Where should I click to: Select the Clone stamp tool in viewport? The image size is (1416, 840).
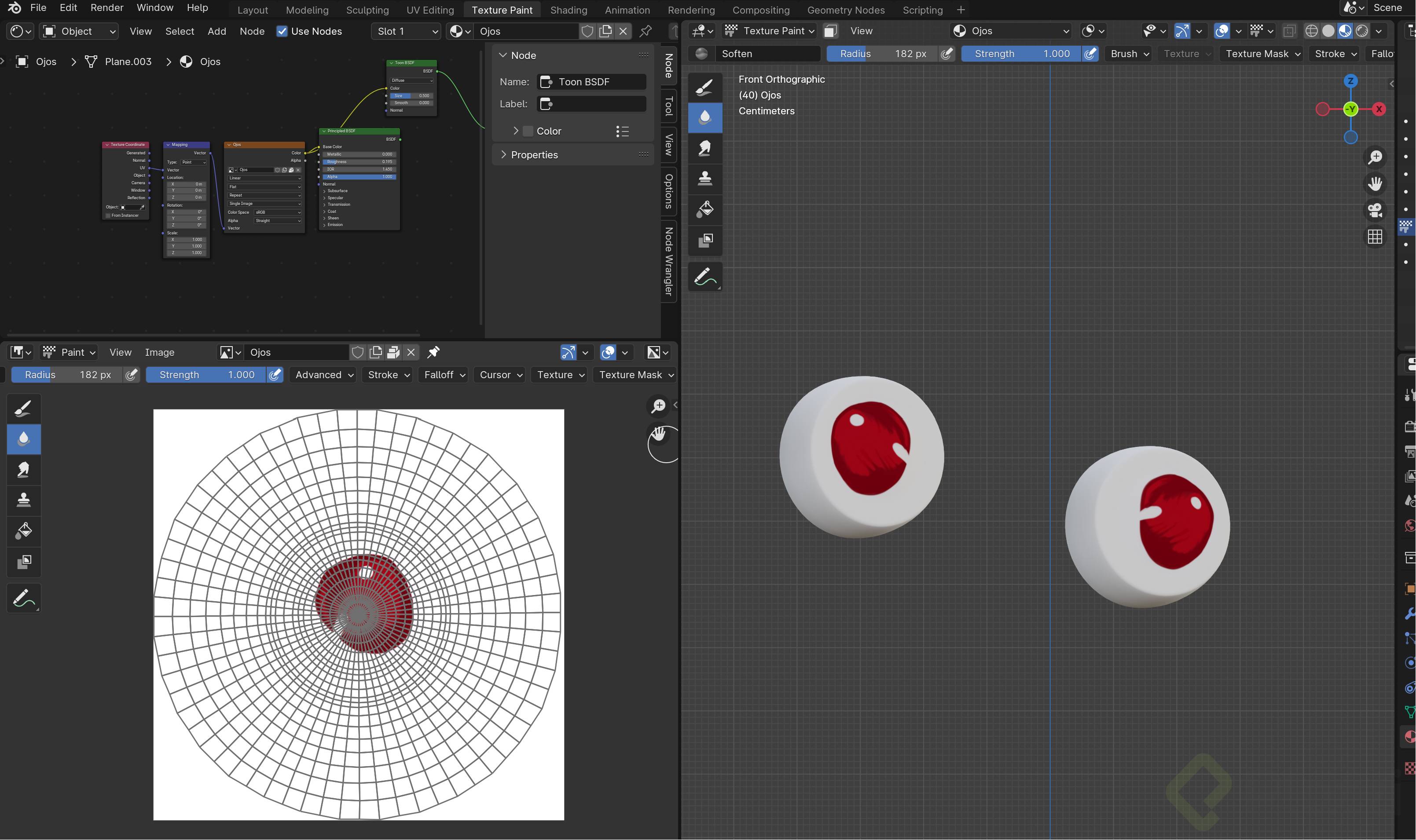(705, 179)
